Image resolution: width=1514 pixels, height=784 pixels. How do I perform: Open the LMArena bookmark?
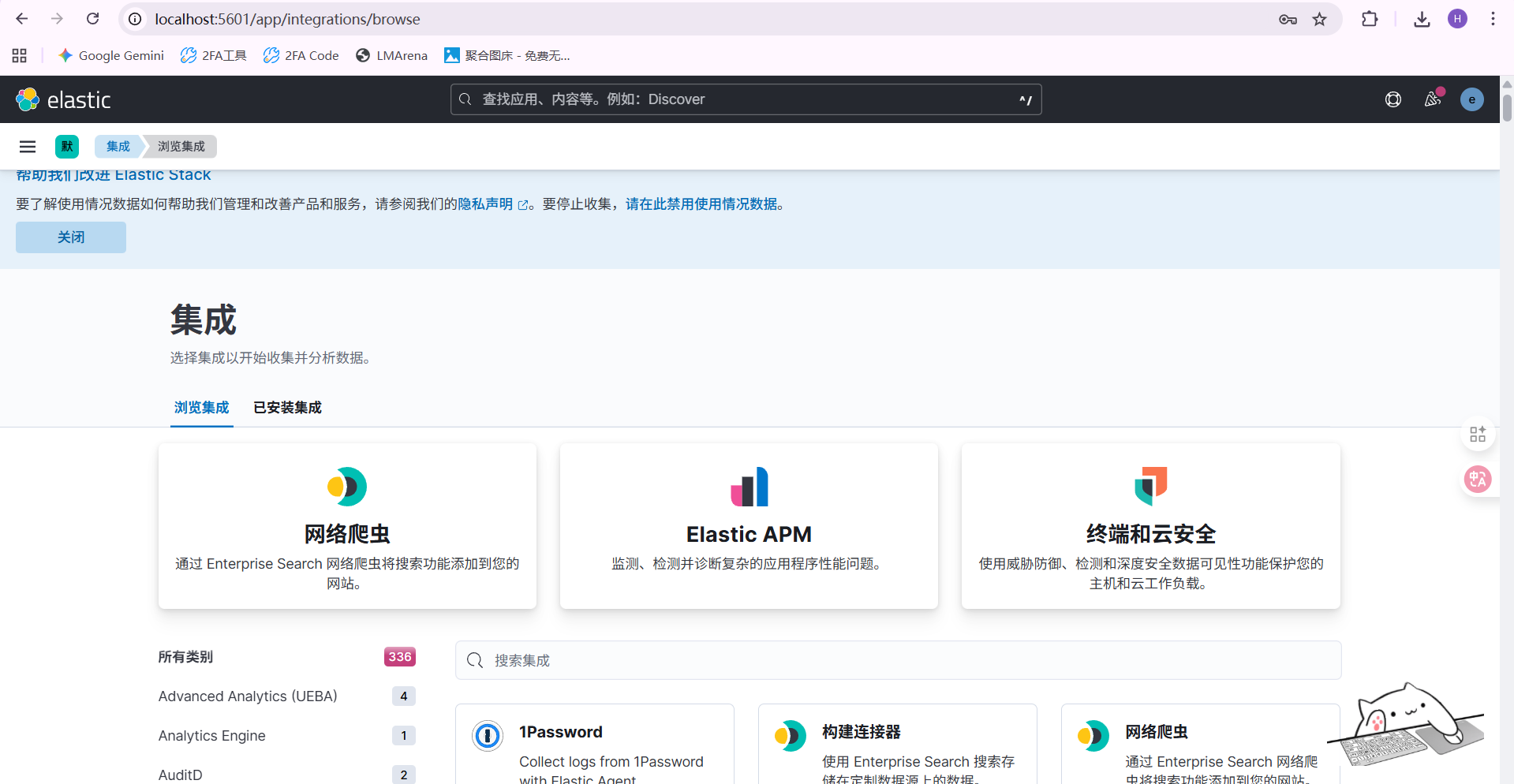coord(391,55)
